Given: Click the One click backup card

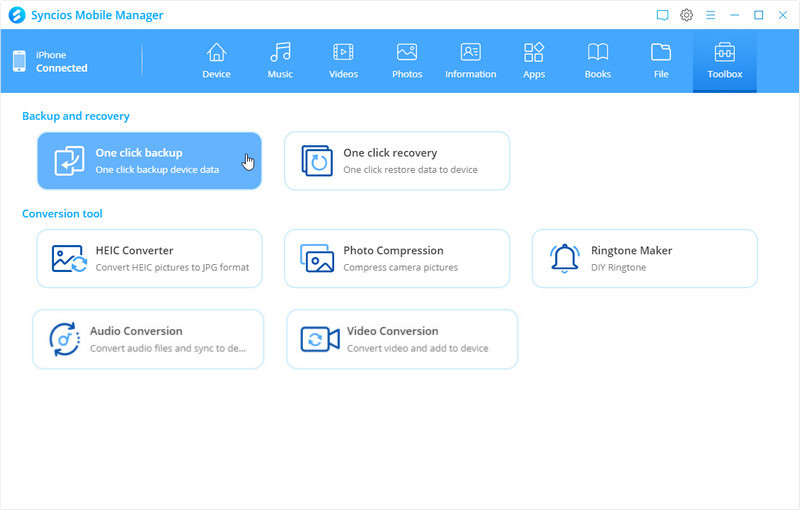Looking at the screenshot, I should click(149, 161).
